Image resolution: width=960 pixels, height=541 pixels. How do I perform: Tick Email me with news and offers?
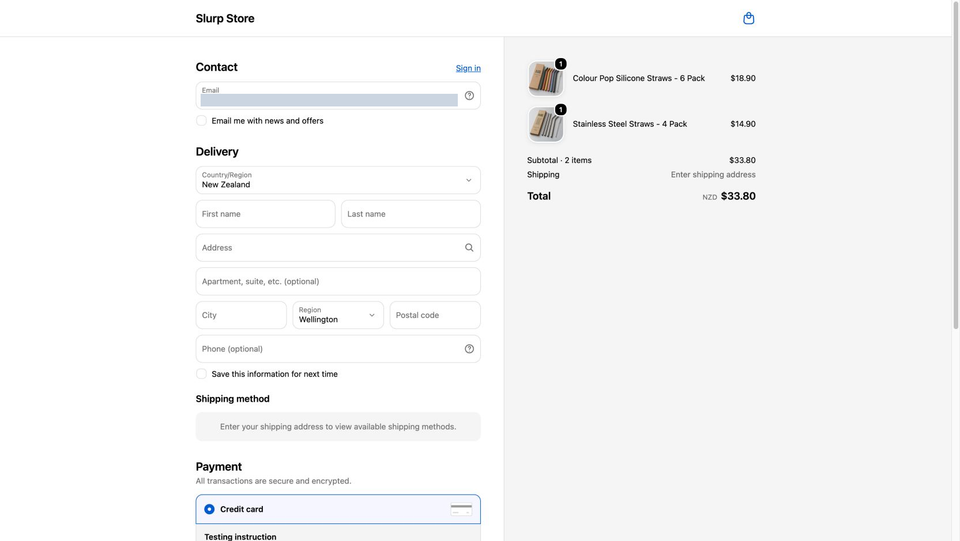(201, 121)
